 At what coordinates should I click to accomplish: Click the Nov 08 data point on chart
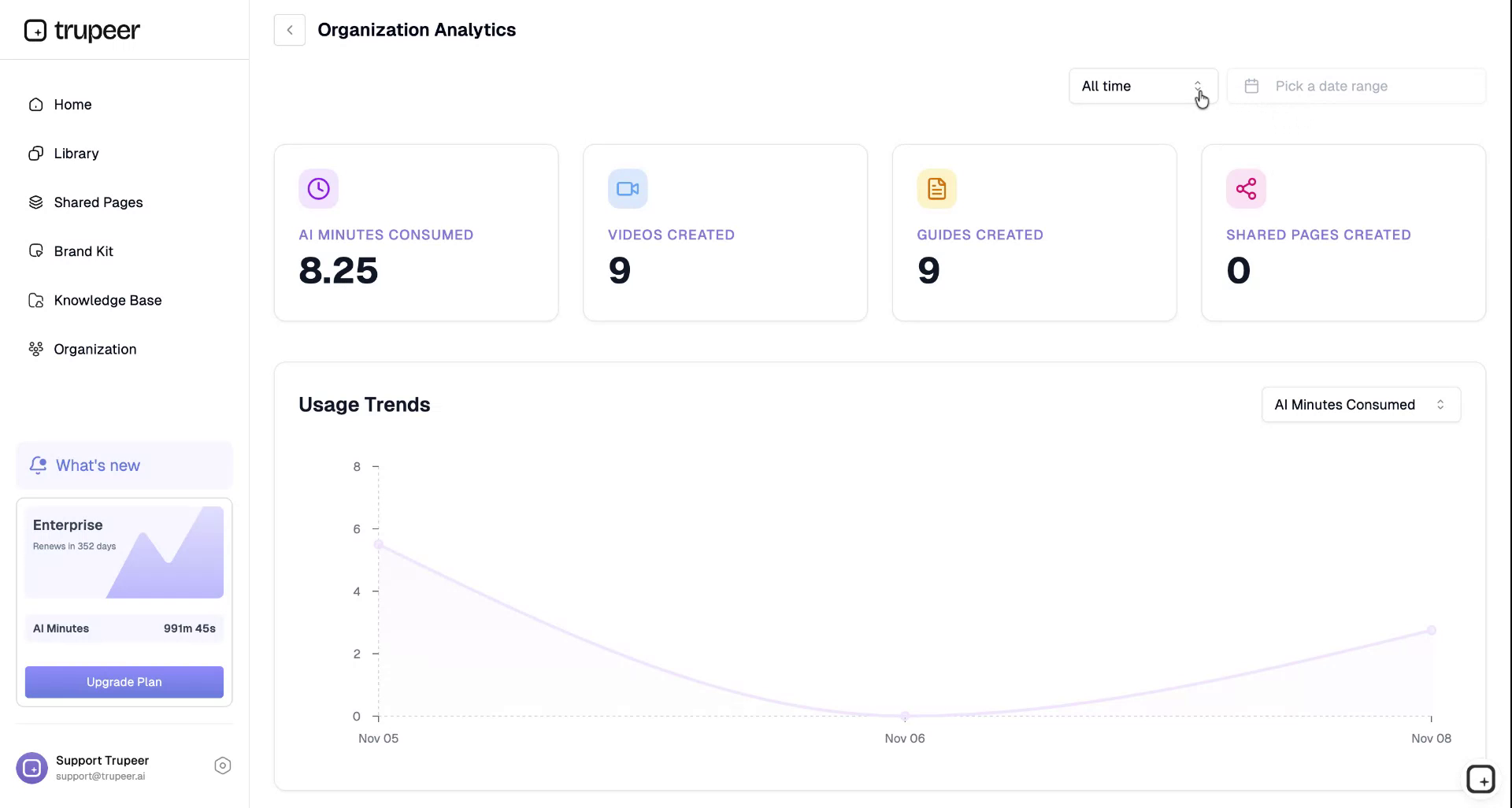point(1431,630)
